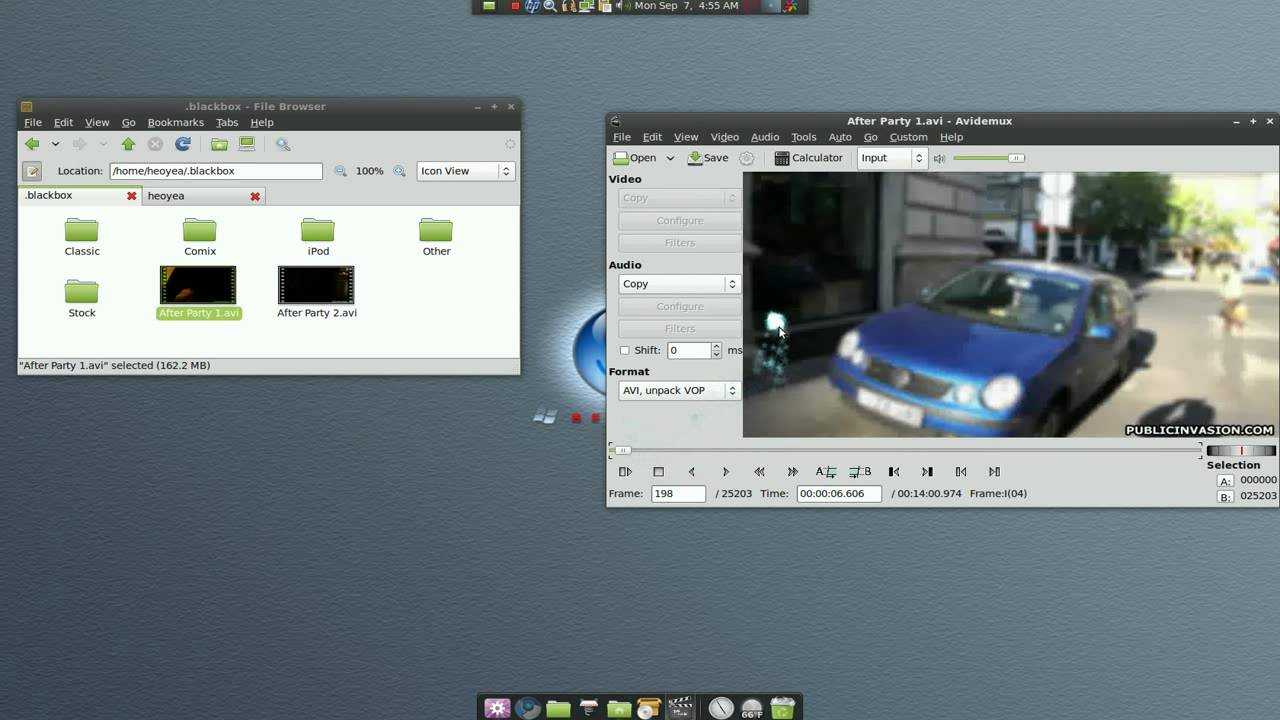Image resolution: width=1280 pixels, height=720 pixels.
Task: Click the clapperboard video icon in dock
Action: pos(680,708)
